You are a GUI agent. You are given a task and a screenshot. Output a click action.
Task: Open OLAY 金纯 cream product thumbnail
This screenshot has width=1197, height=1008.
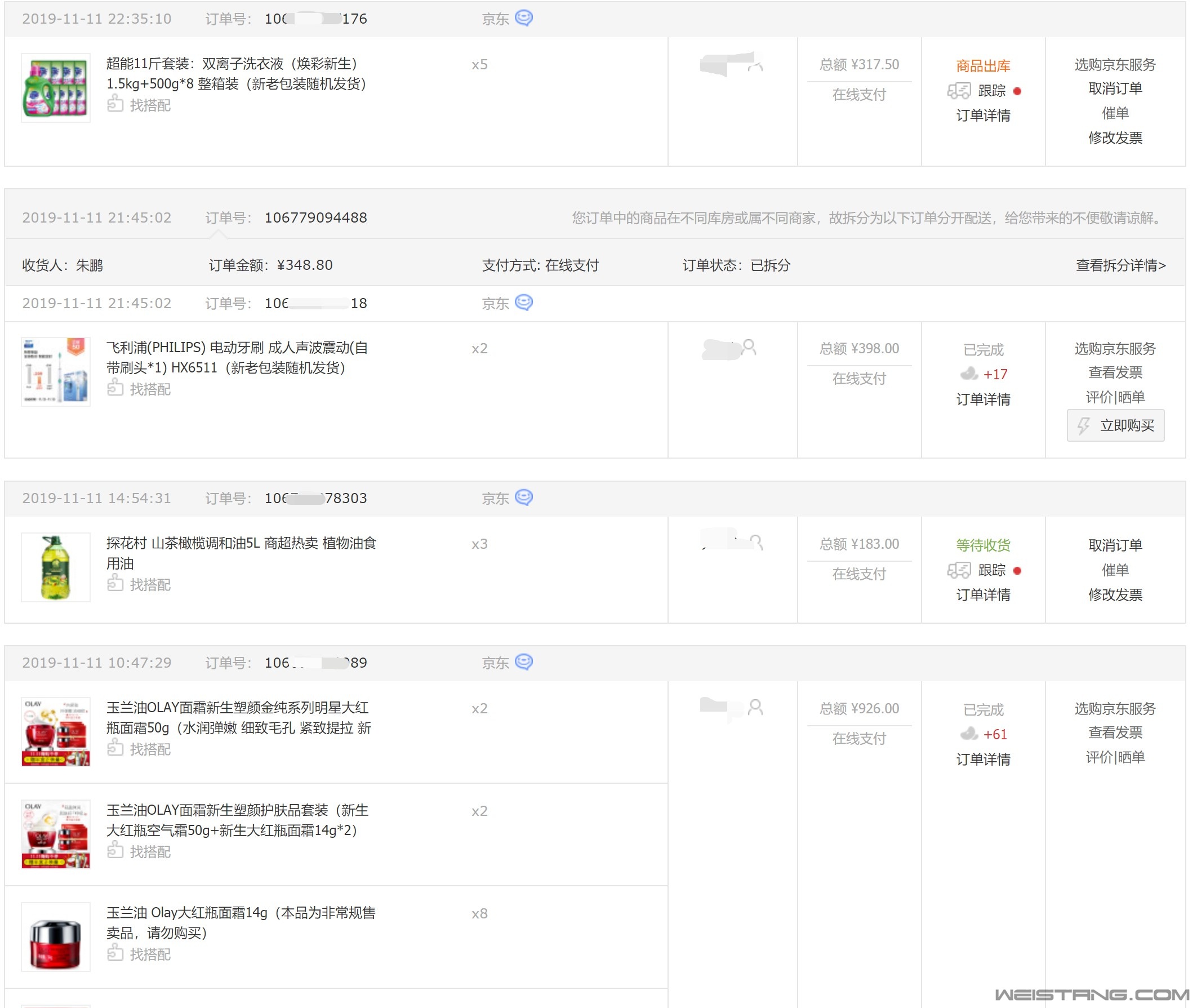coord(55,731)
